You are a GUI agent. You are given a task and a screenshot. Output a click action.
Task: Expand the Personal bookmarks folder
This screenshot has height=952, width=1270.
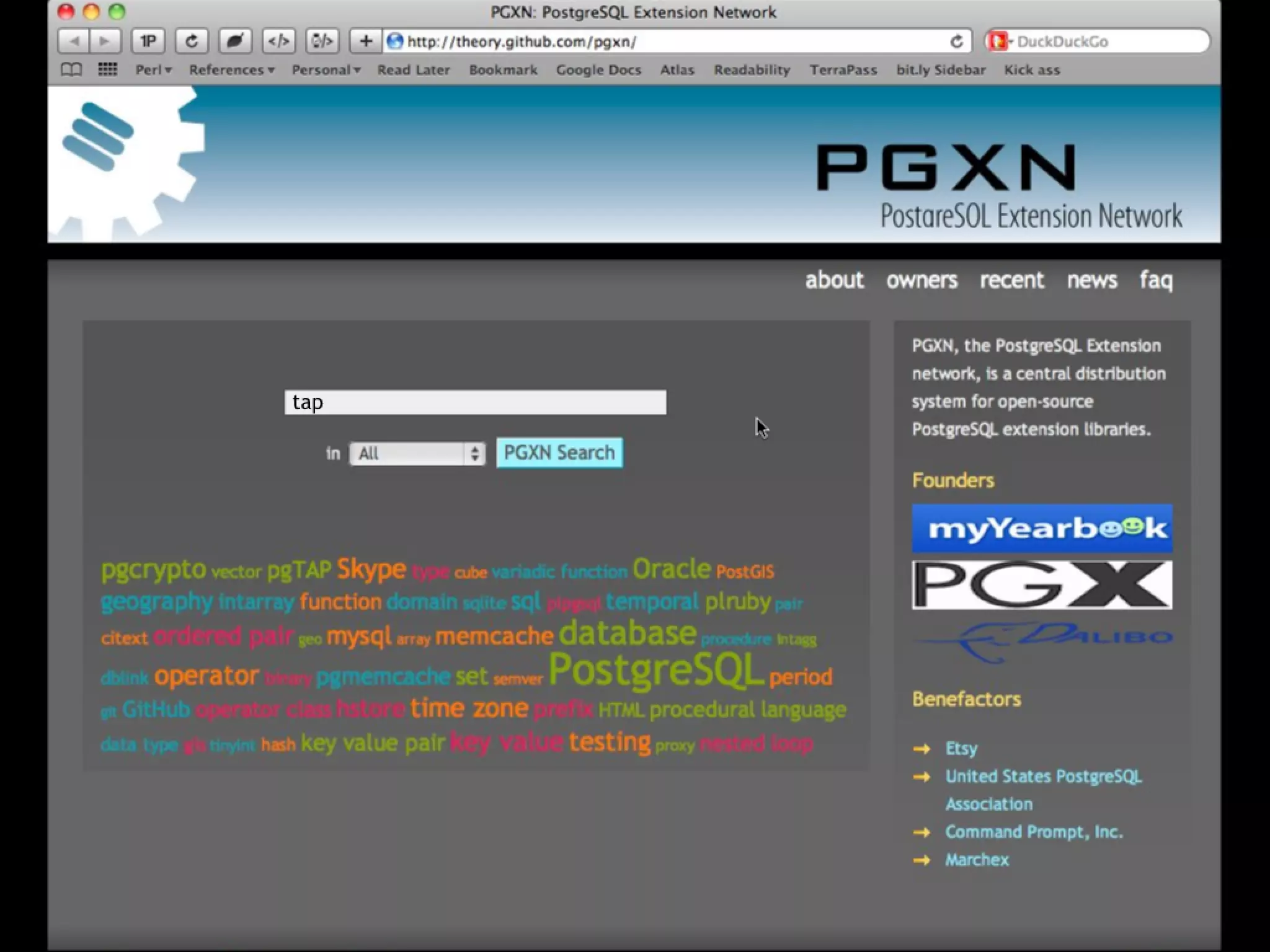(326, 70)
